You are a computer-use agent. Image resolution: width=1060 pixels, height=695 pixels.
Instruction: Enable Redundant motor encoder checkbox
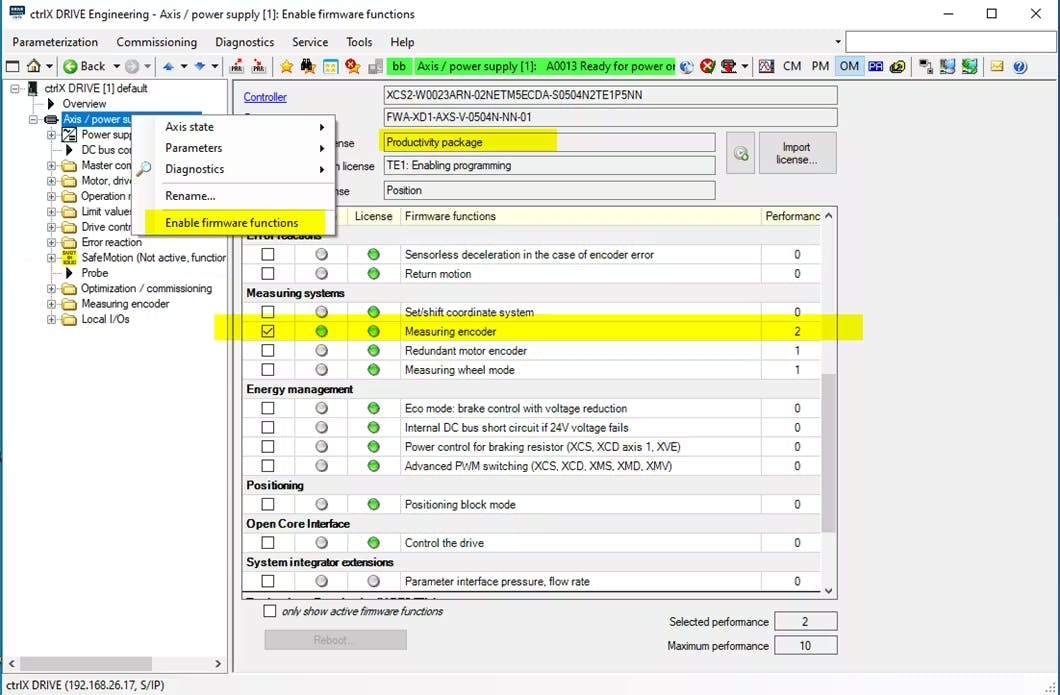pyautogui.click(x=268, y=351)
